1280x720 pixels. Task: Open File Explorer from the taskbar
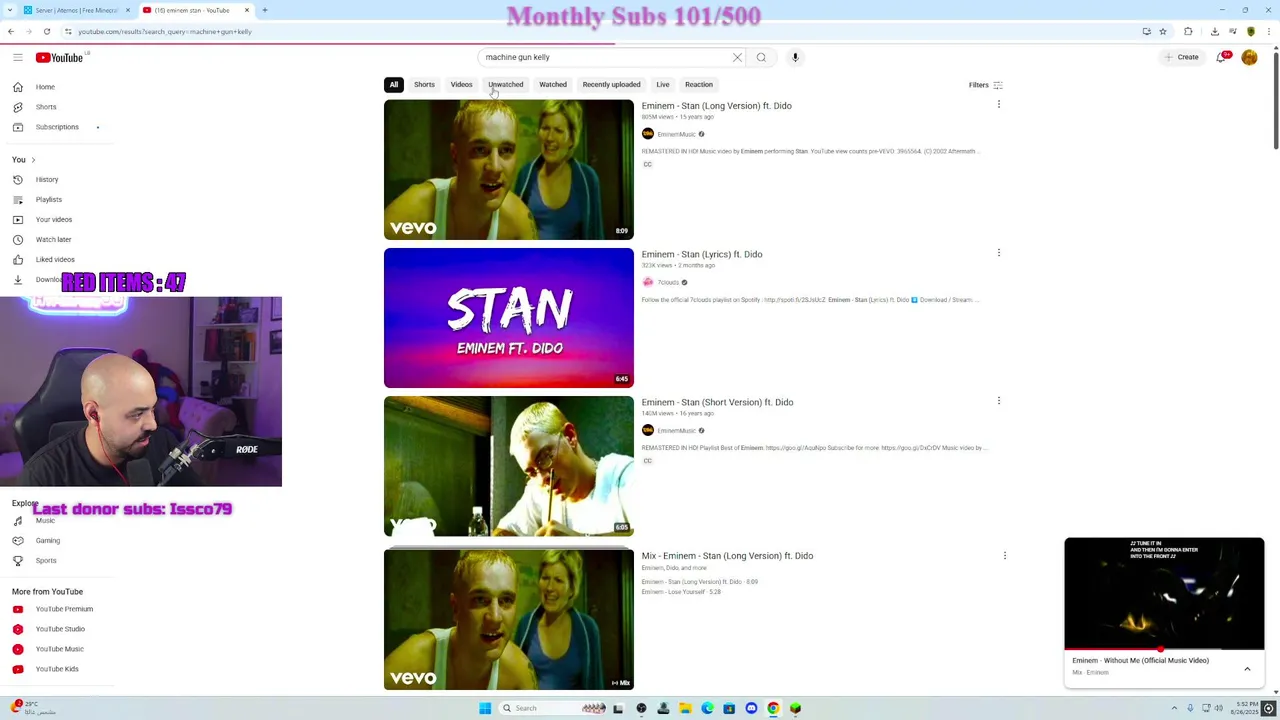click(685, 708)
